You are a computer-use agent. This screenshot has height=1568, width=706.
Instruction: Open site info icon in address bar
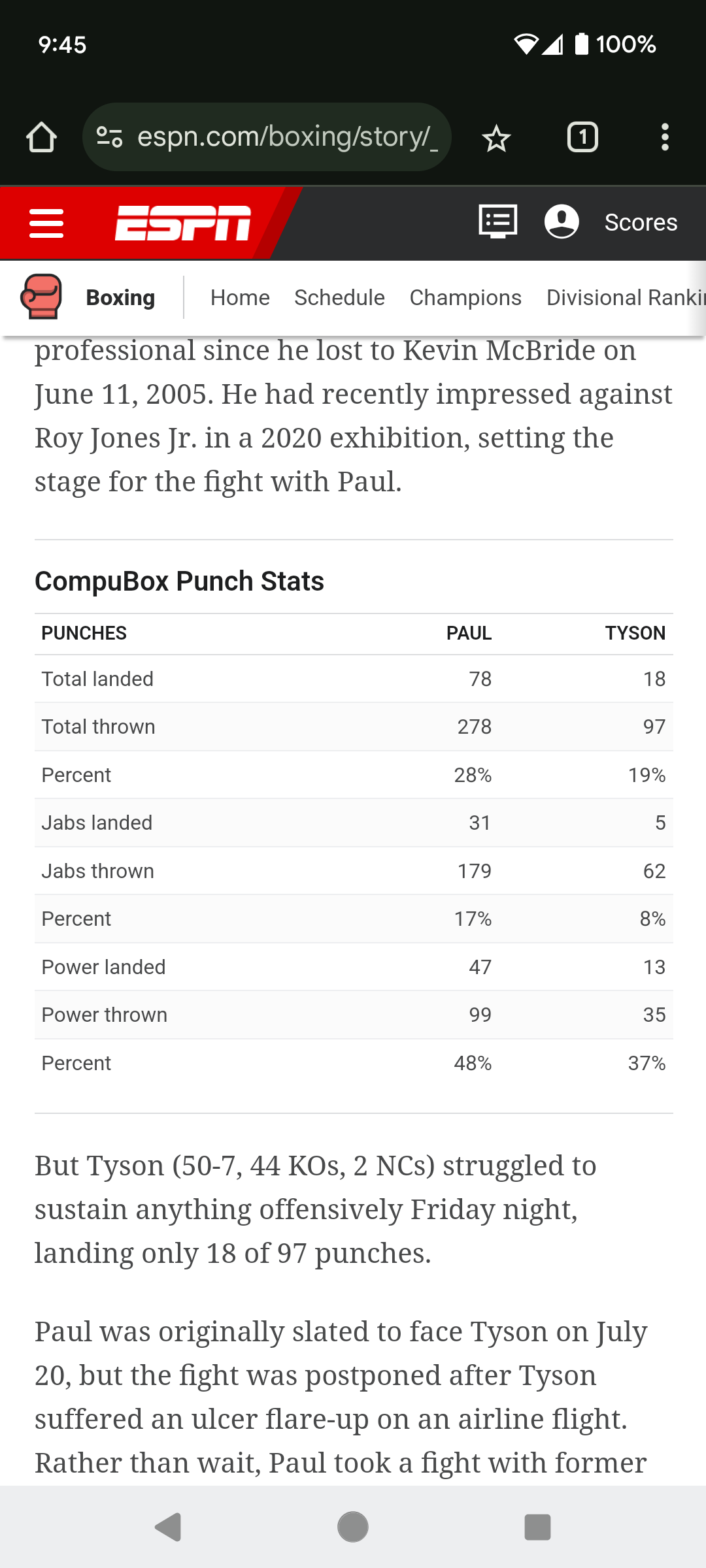tap(109, 137)
